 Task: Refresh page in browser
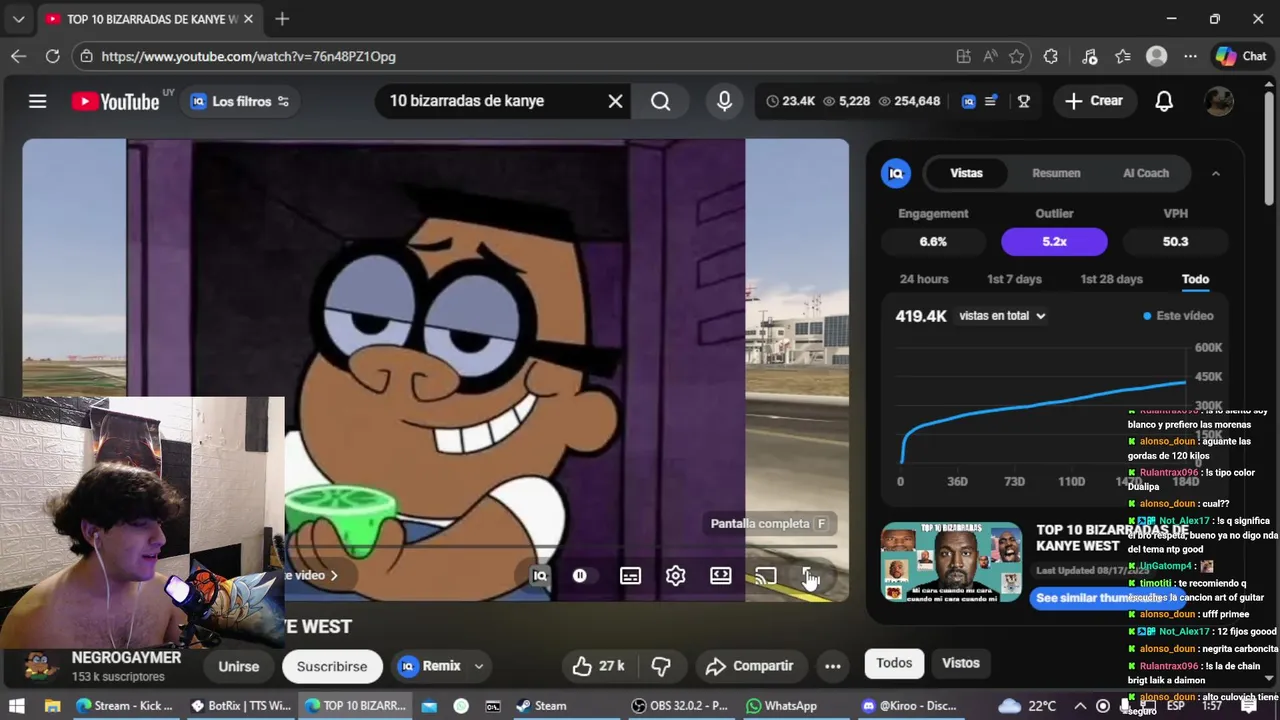pyautogui.click(x=52, y=57)
